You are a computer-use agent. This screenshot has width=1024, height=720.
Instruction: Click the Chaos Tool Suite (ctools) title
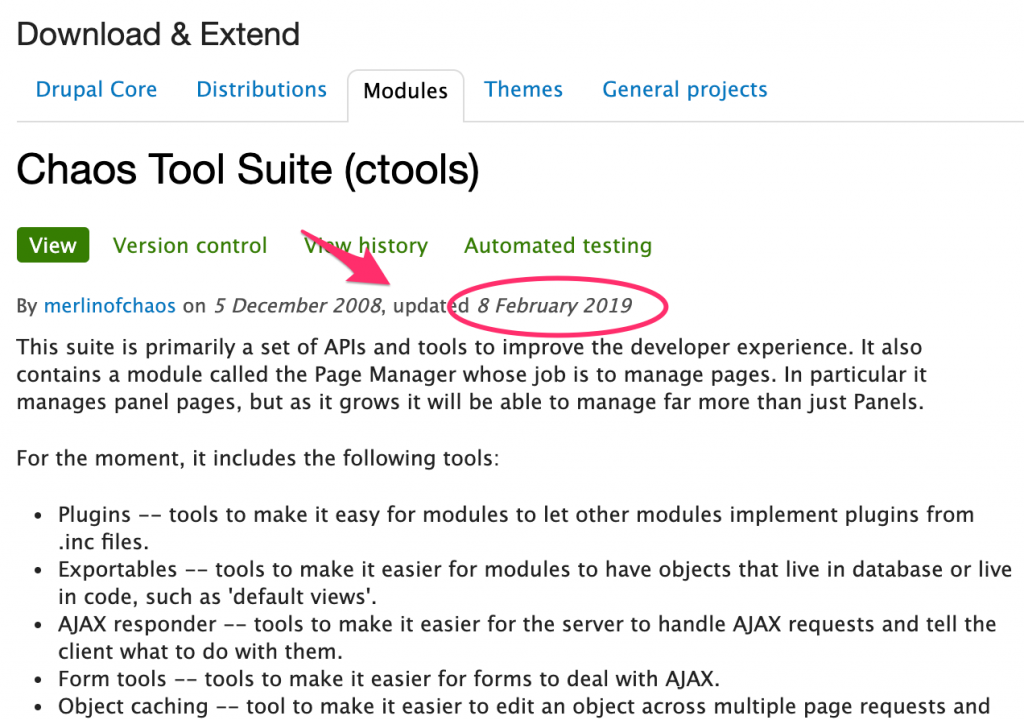coord(248,170)
